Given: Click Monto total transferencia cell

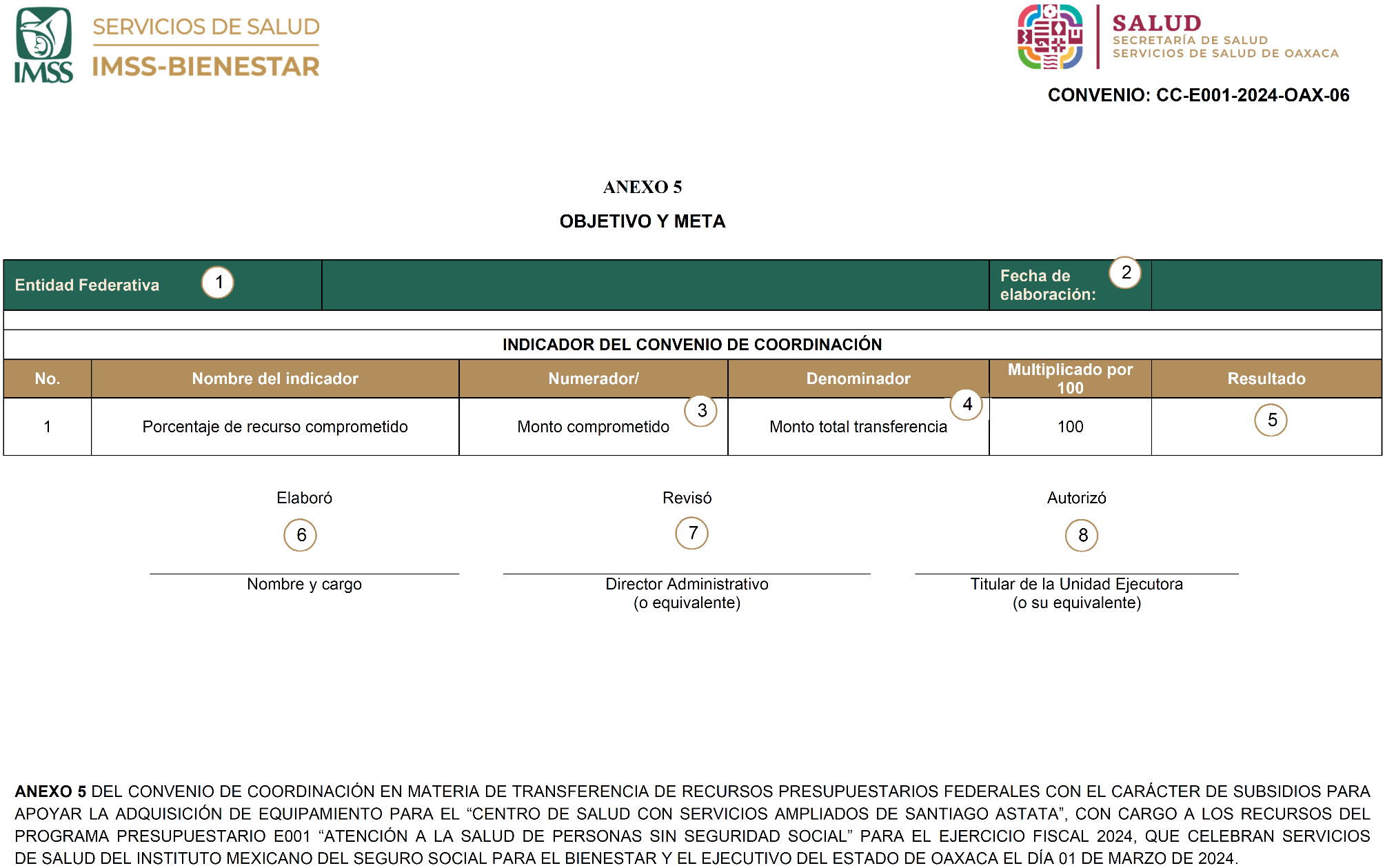Looking at the screenshot, I should tap(858, 427).
